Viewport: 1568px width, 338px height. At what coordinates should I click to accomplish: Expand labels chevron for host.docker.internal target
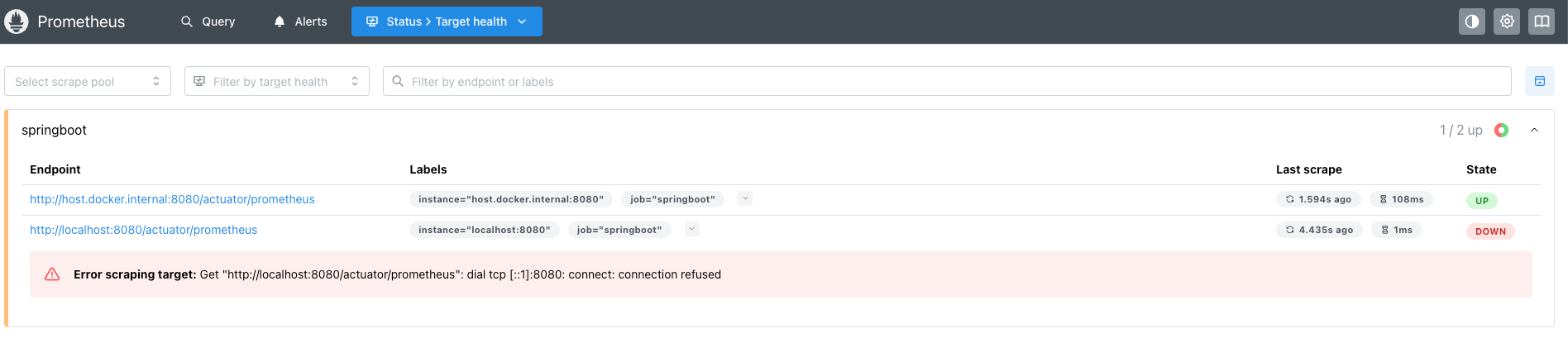[745, 198]
